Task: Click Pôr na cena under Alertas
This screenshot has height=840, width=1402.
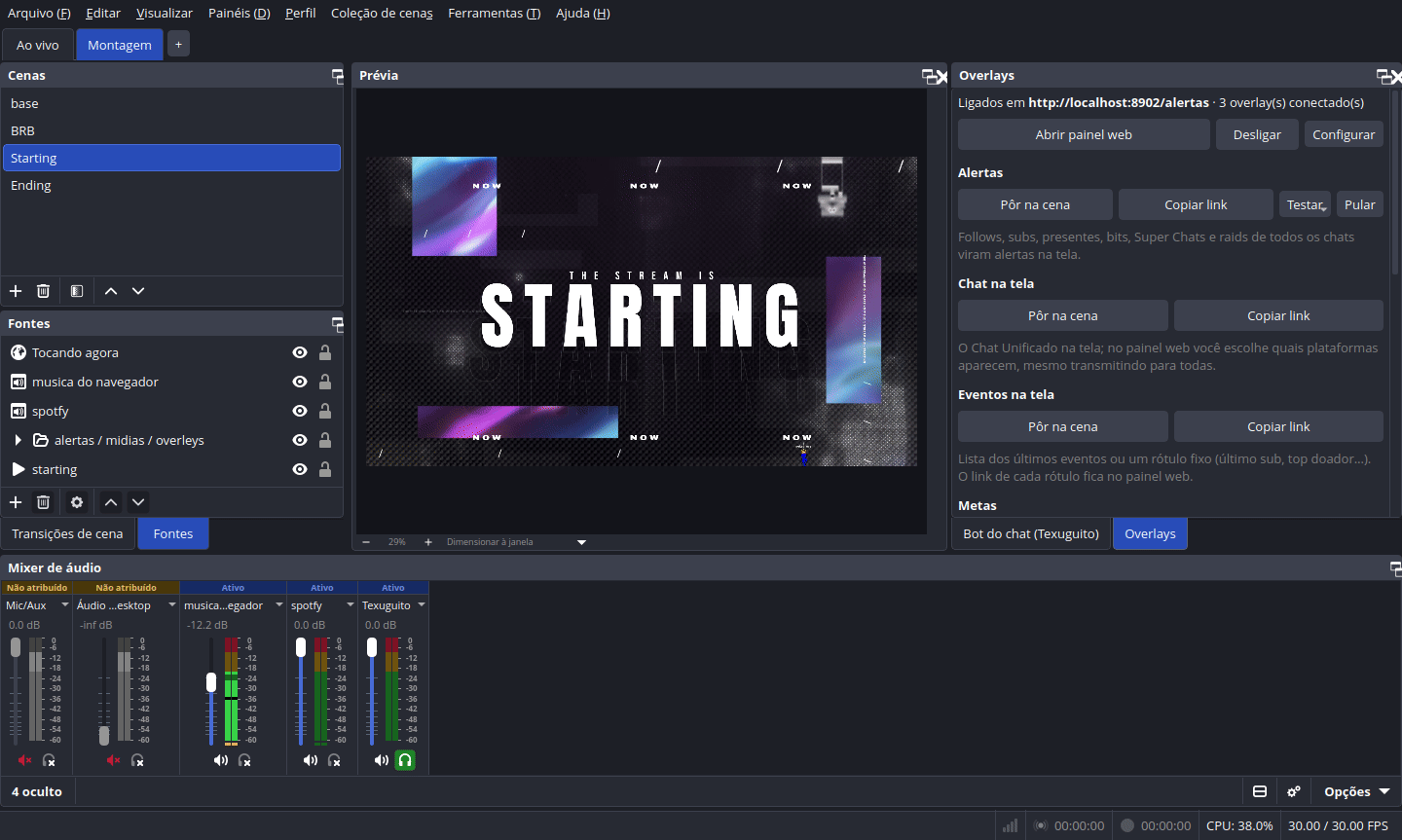Action: tap(1035, 204)
